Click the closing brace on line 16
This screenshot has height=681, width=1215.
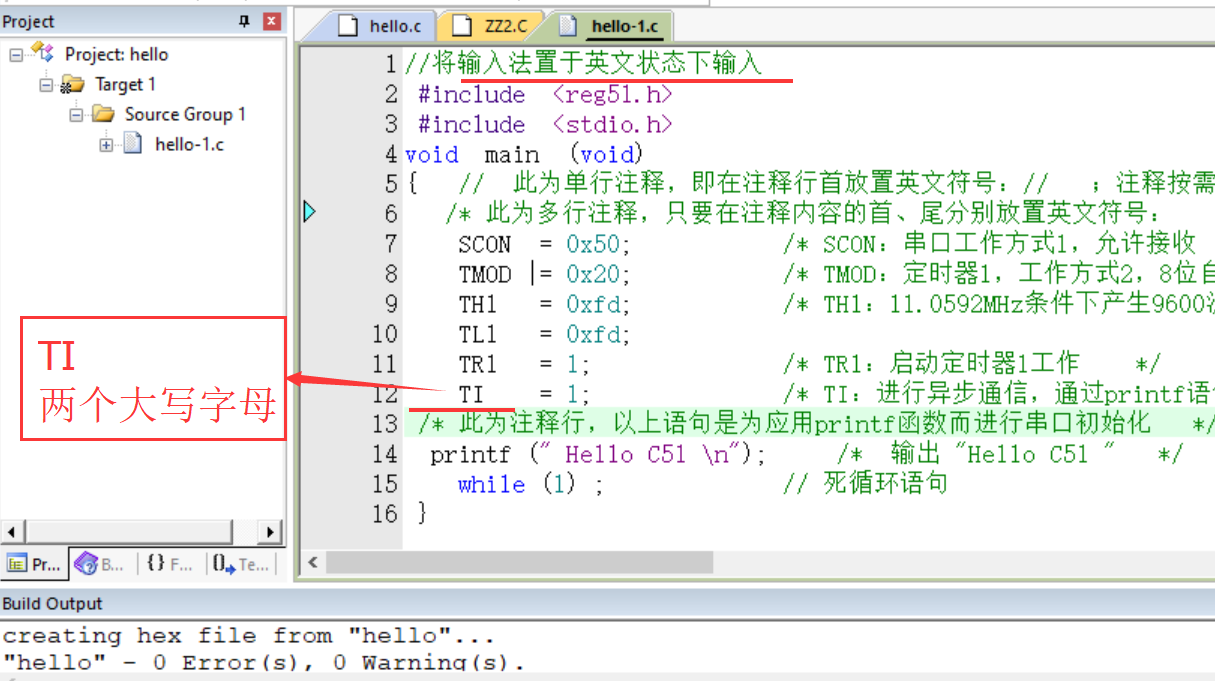tap(422, 514)
